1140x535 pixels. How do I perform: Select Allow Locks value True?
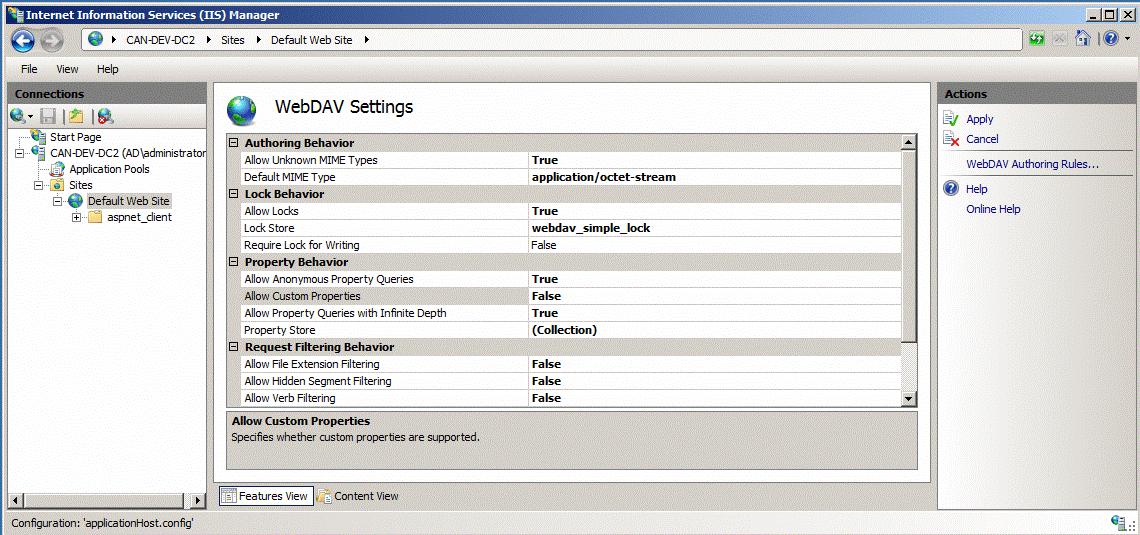click(715, 211)
